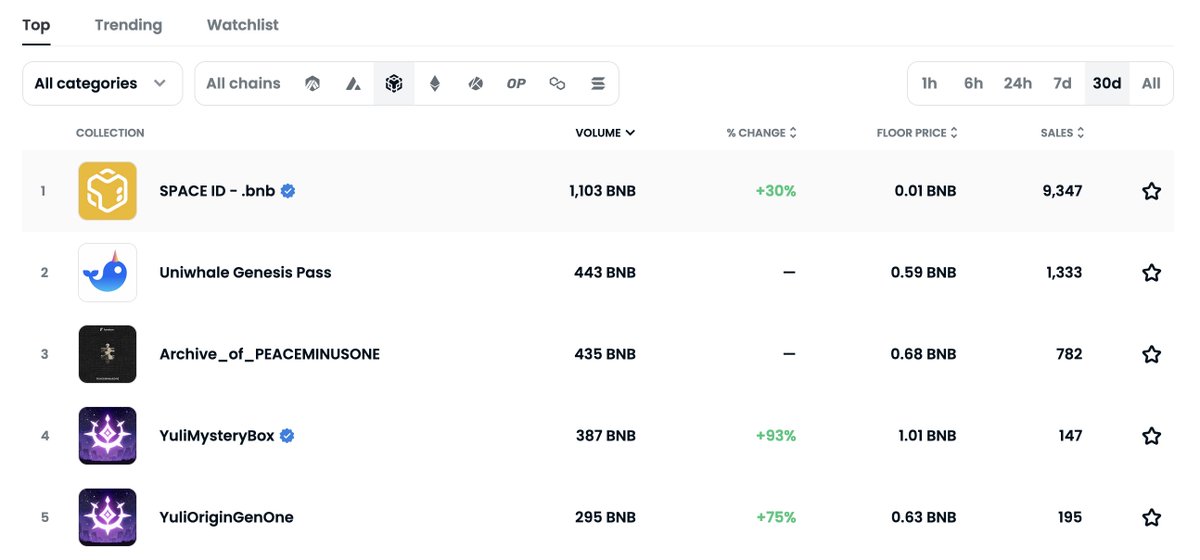Click the SPACE ID verified badge

coord(288,191)
